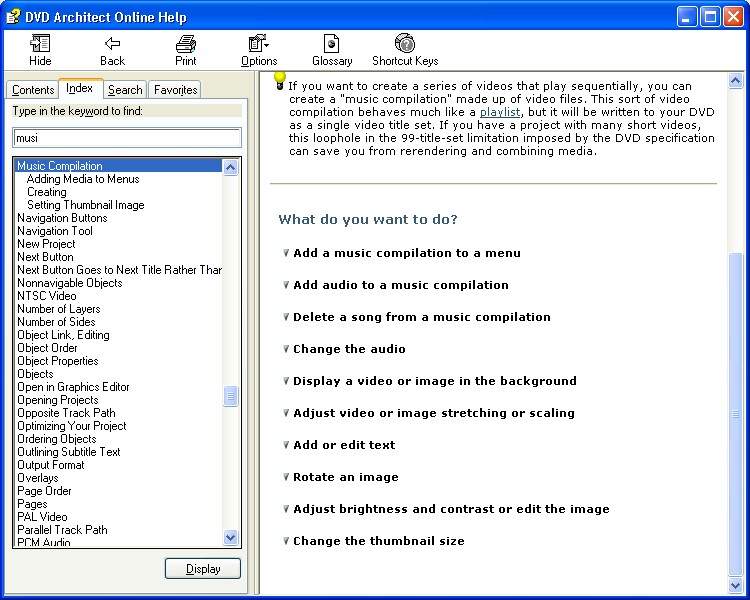The image size is (750, 600).
Task: Select 'Navigation Tool' index entry
Action: (55, 231)
